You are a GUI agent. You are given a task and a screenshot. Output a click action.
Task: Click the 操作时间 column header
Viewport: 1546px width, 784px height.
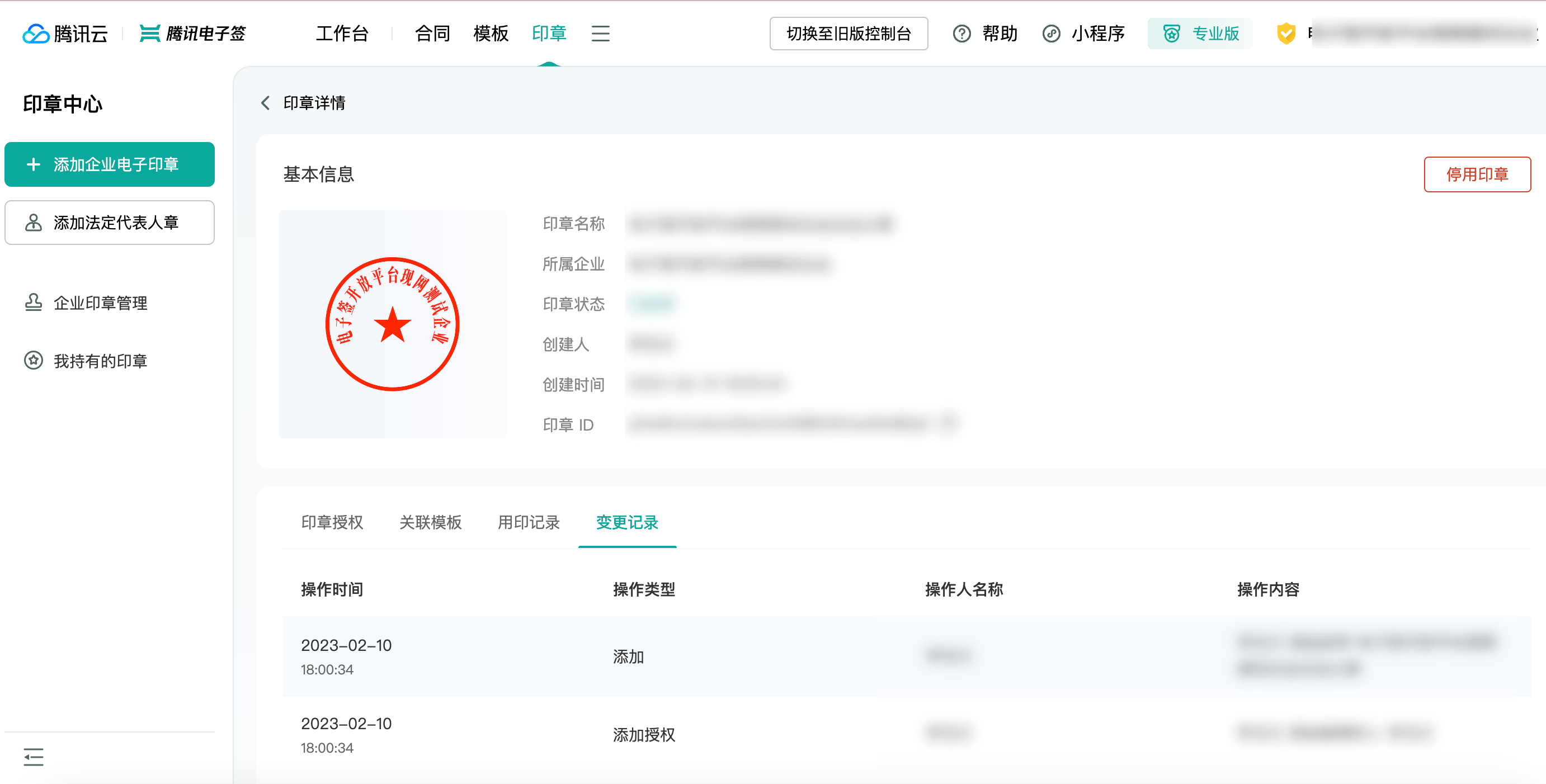point(332,589)
